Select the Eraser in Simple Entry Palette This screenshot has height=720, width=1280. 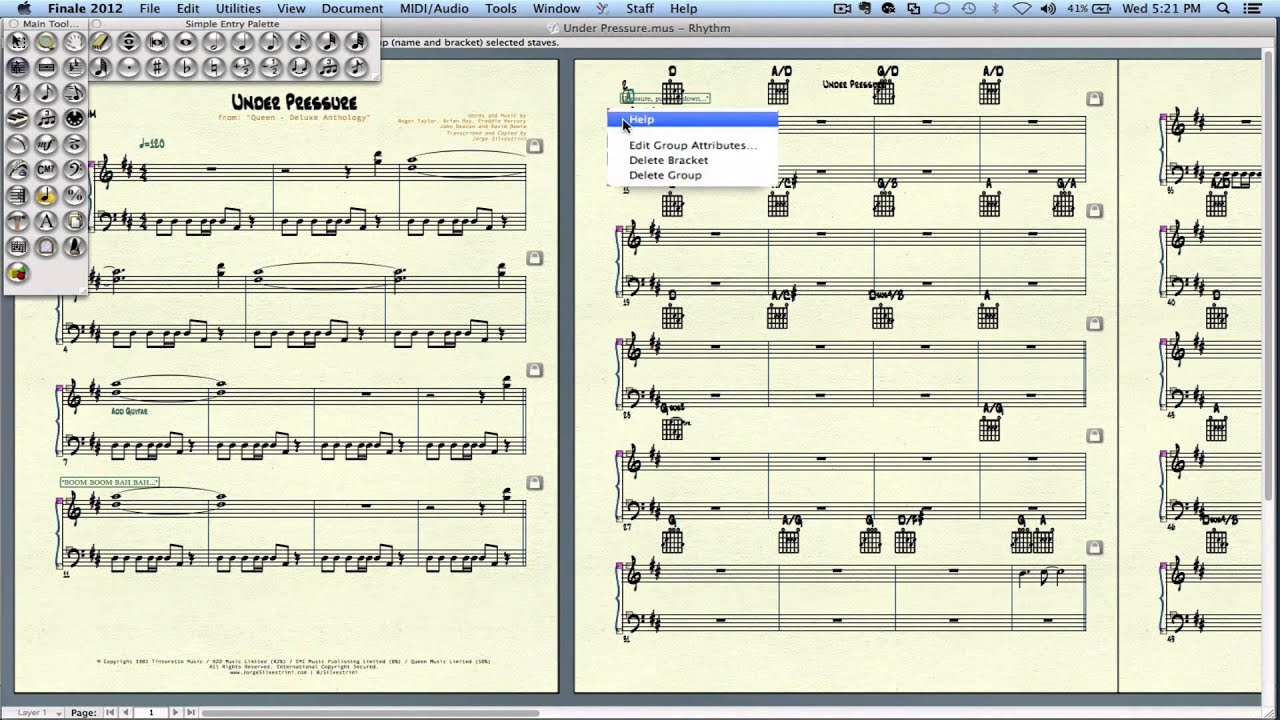(100, 42)
